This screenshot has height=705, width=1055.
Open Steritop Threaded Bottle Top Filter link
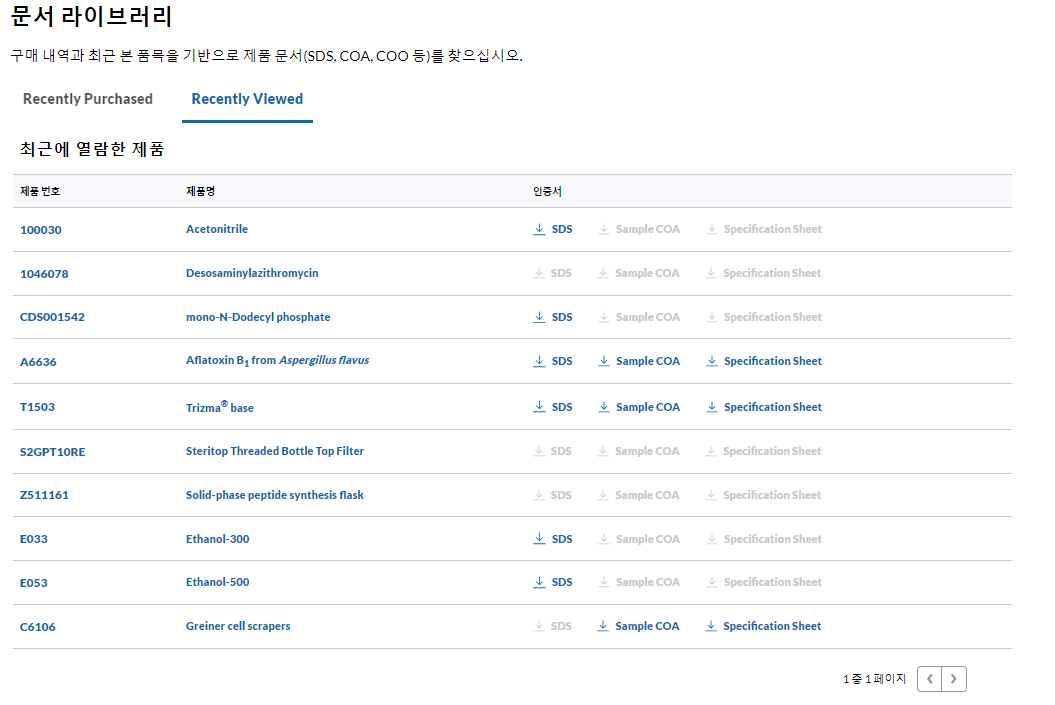(x=275, y=451)
